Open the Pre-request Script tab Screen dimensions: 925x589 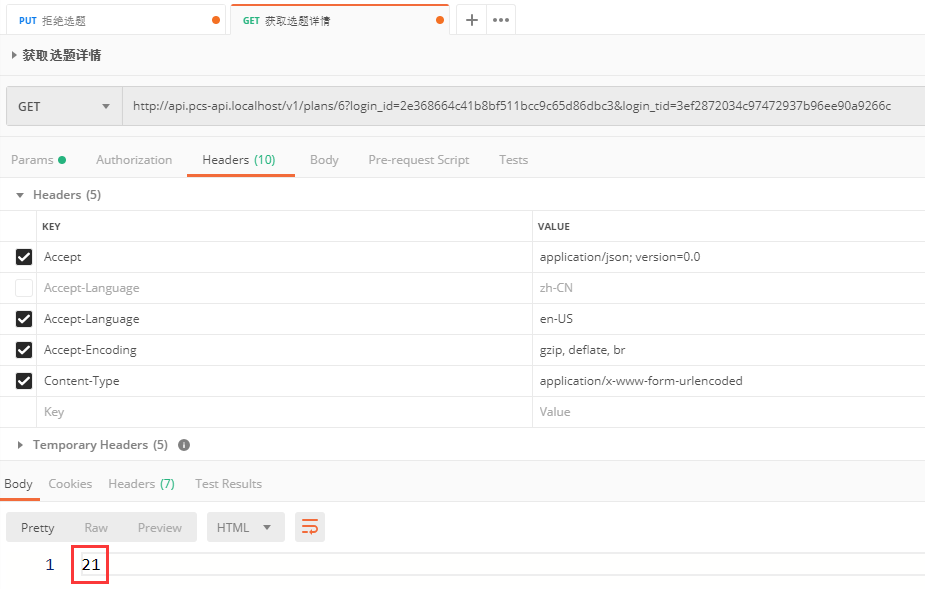(418, 160)
